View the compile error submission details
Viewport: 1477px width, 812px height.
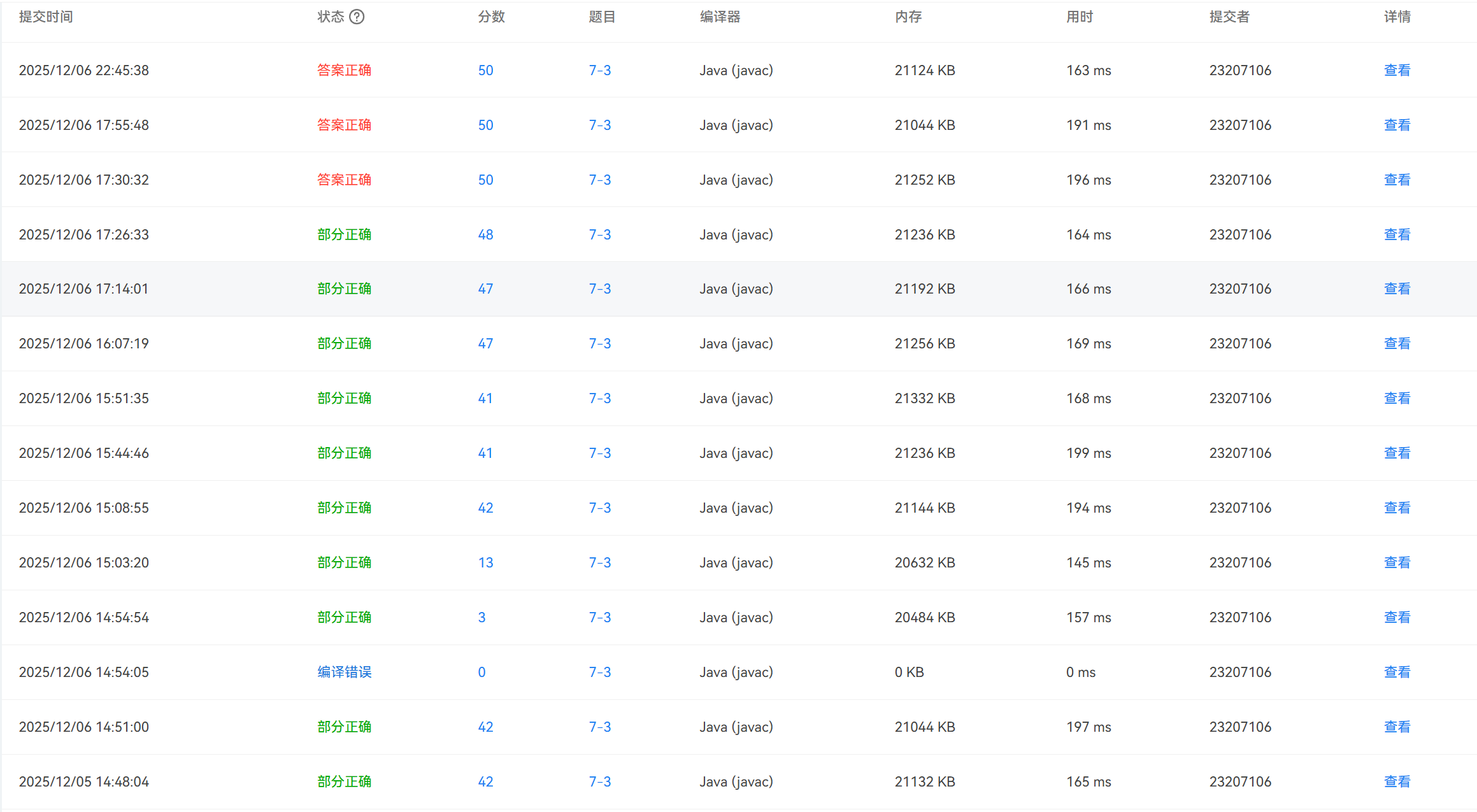coord(1397,672)
